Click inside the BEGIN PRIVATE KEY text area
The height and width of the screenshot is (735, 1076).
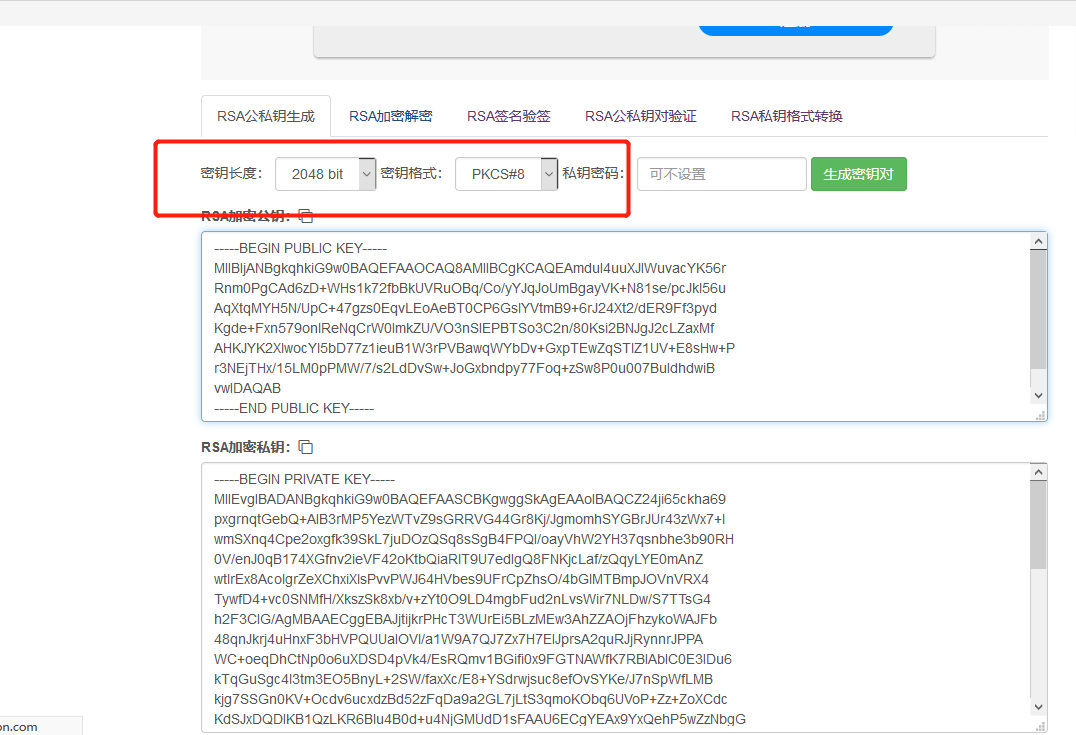pos(600,600)
